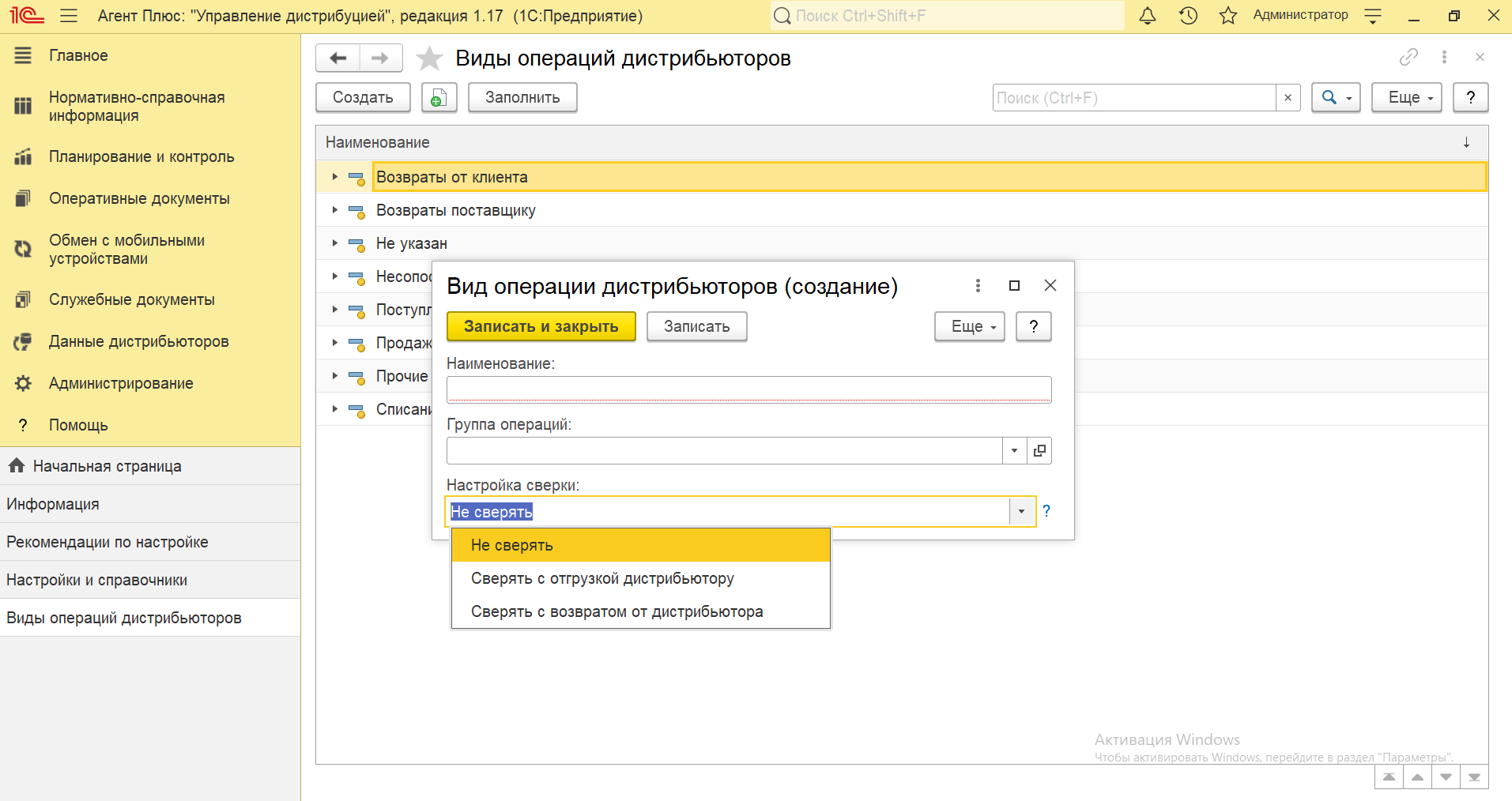Image resolution: width=1512 pixels, height=801 pixels.
Task: Toggle sort arrow in Наименование header
Action: click(1466, 142)
